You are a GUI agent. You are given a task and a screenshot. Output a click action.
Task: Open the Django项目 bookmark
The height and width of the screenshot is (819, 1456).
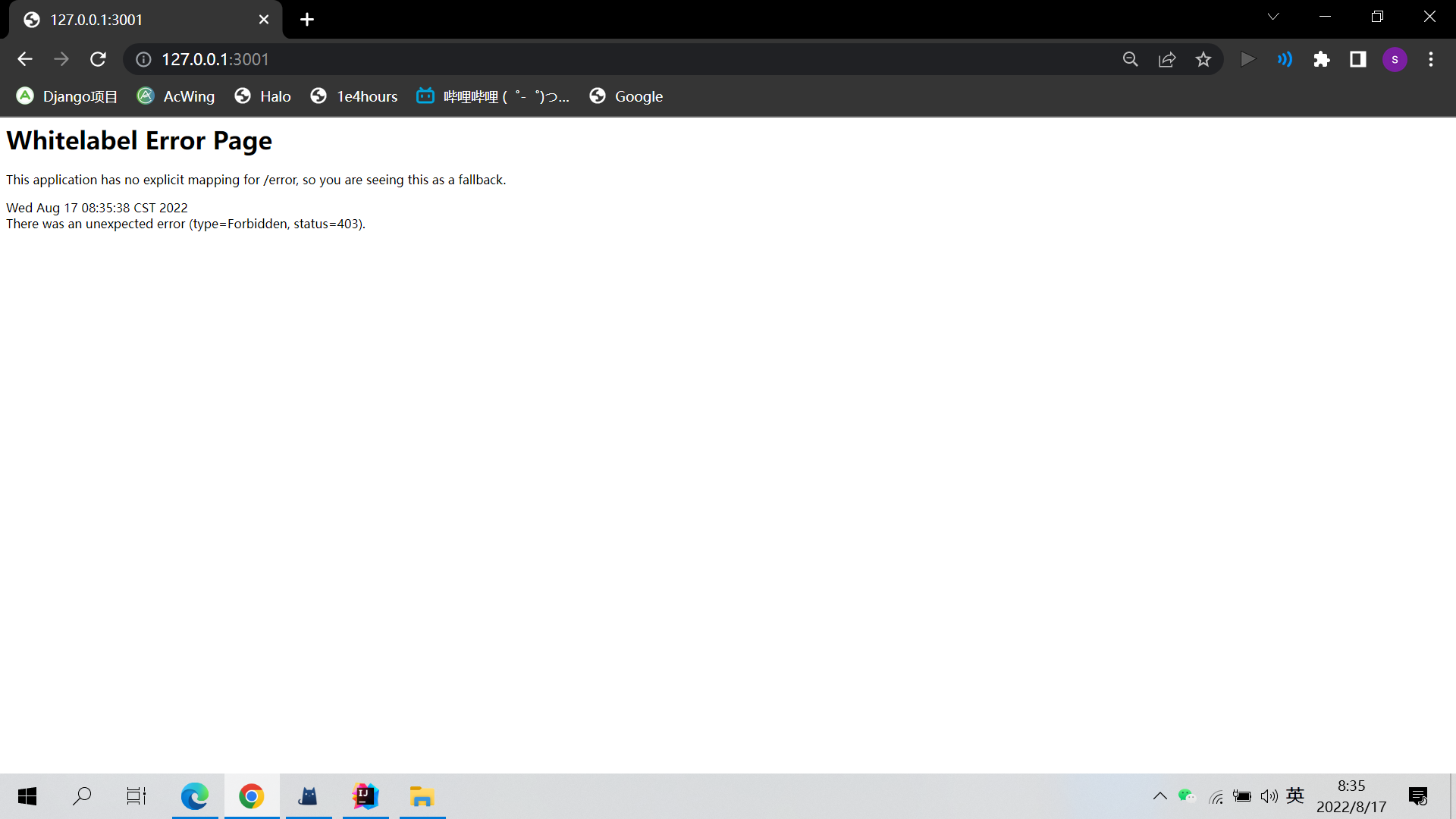coord(67,96)
